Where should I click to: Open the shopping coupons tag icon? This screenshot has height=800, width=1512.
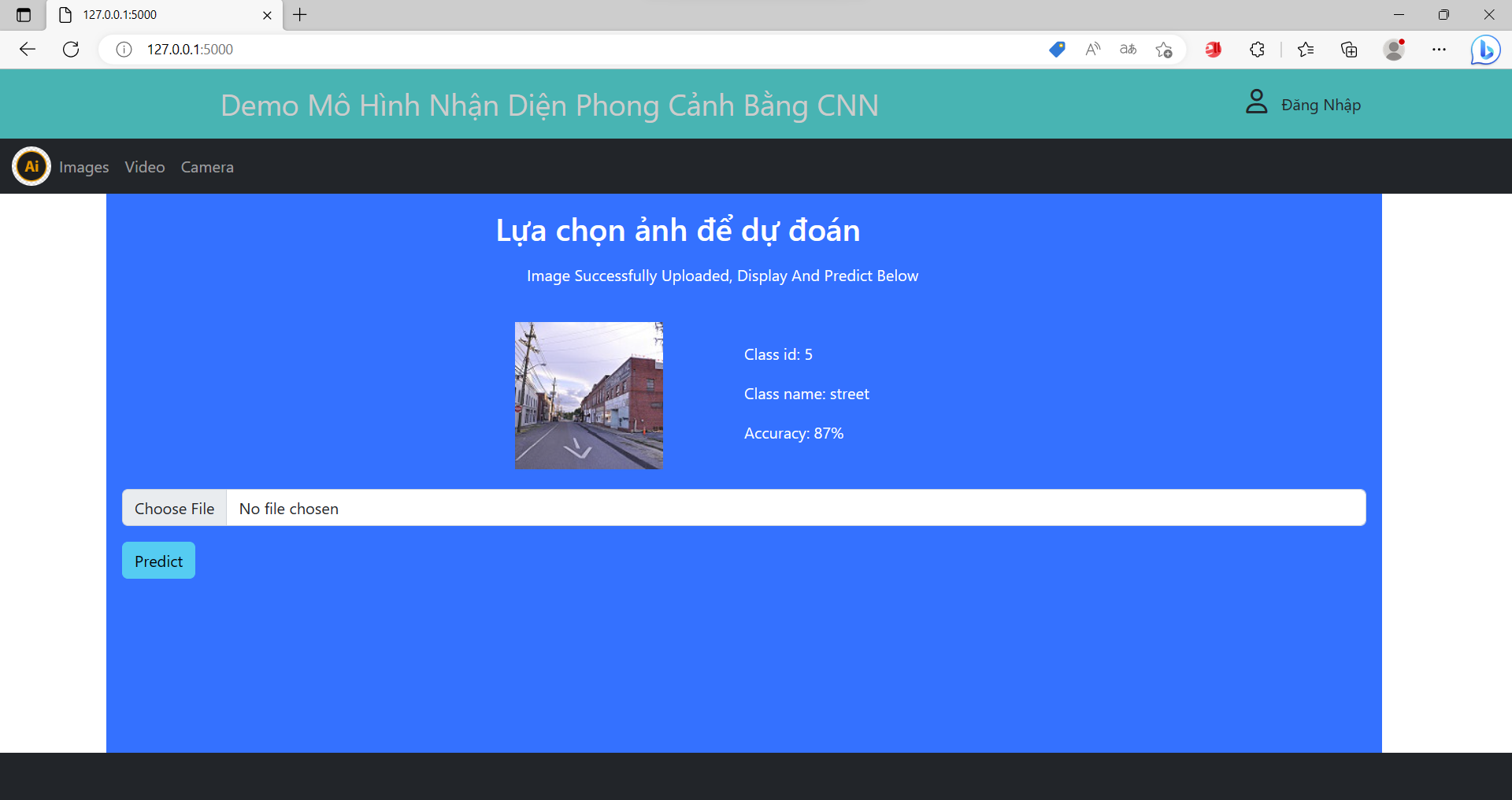pyautogui.click(x=1057, y=50)
